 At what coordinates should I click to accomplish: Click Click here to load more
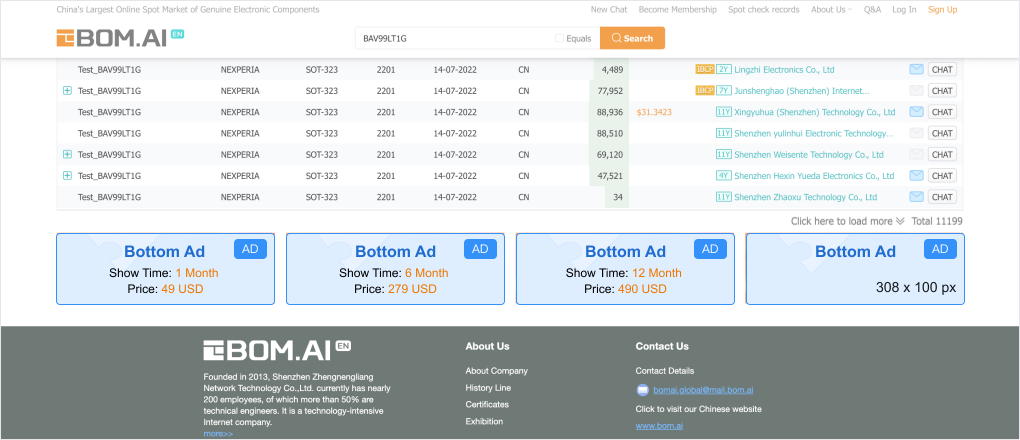pyautogui.click(x=848, y=221)
